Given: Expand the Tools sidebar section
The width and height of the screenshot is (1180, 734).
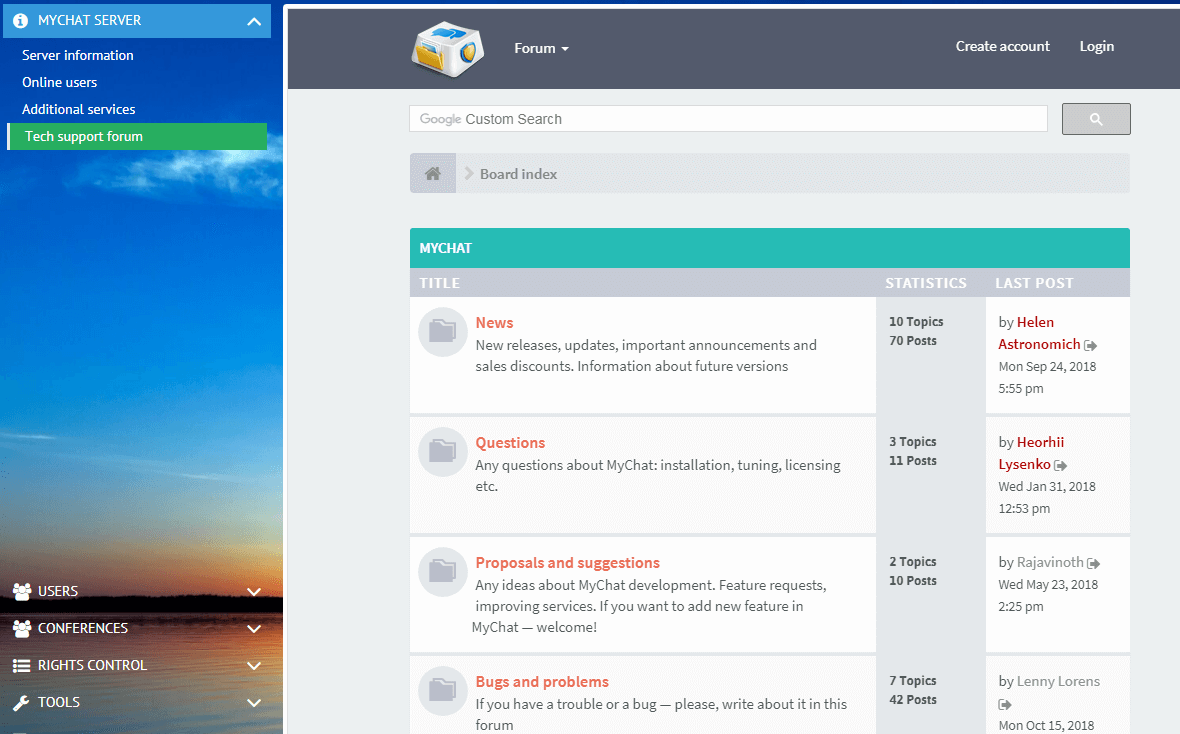Looking at the screenshot, I should (254, 703).
